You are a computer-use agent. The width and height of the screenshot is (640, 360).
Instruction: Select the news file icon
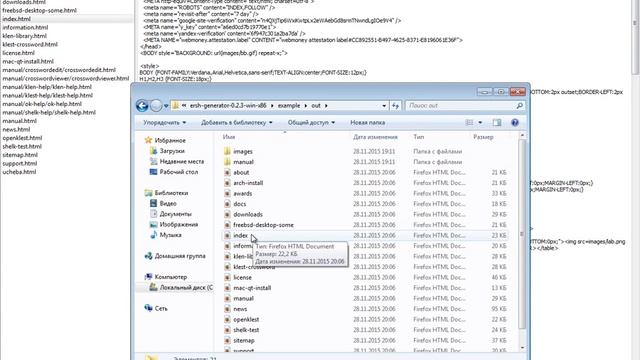[228, 309]
